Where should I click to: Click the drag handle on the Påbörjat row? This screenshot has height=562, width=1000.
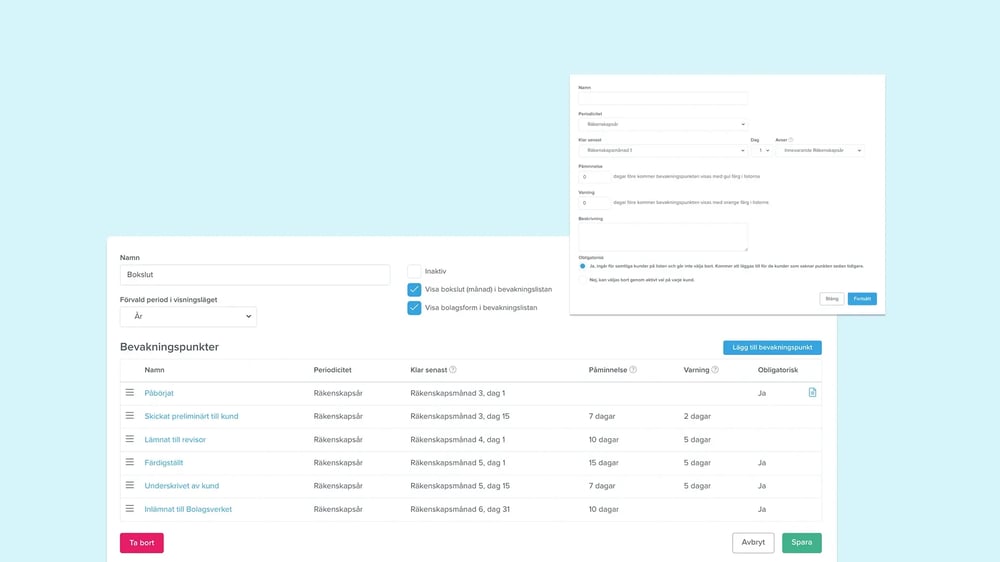click(129, 392)
